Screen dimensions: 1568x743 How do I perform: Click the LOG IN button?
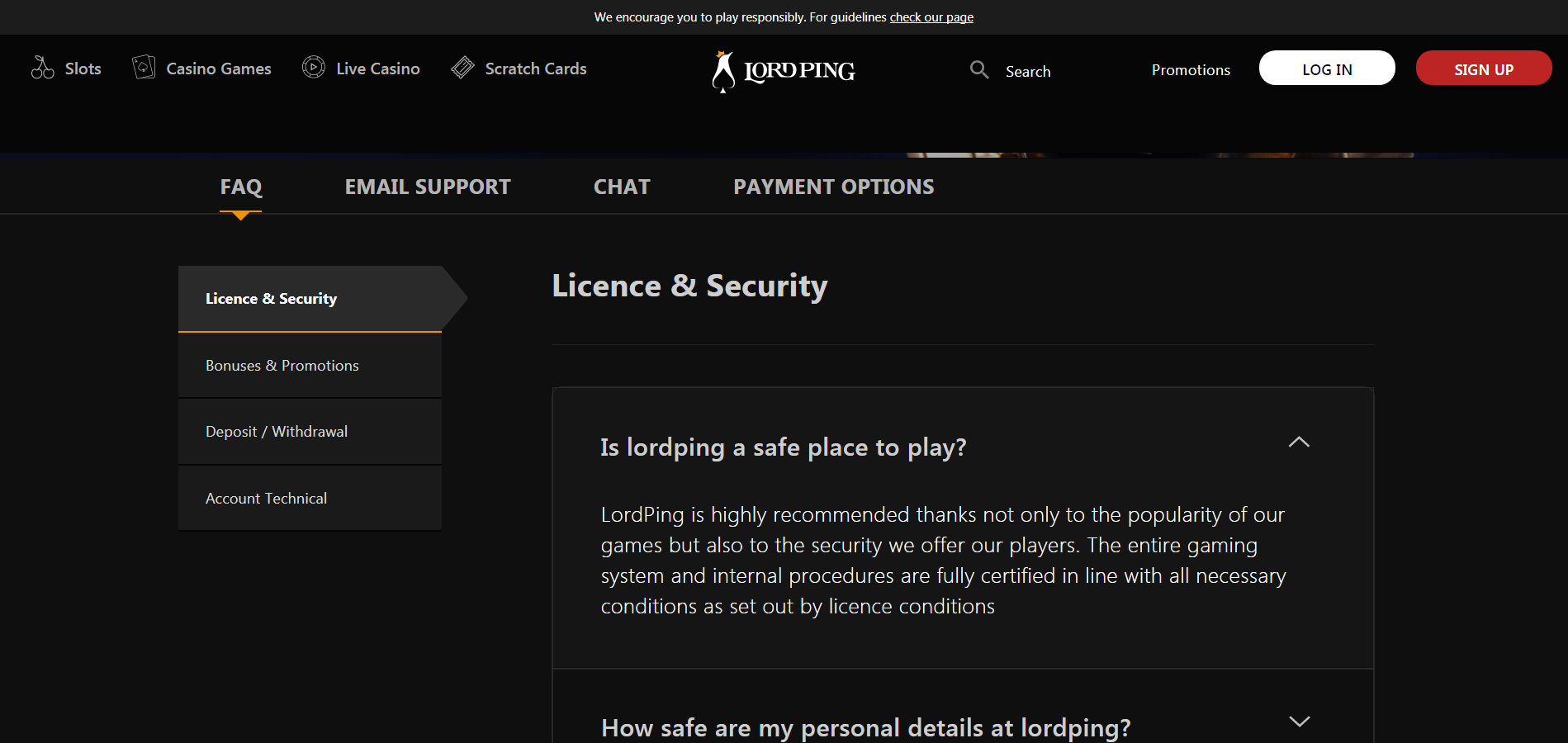[1327, 68]
